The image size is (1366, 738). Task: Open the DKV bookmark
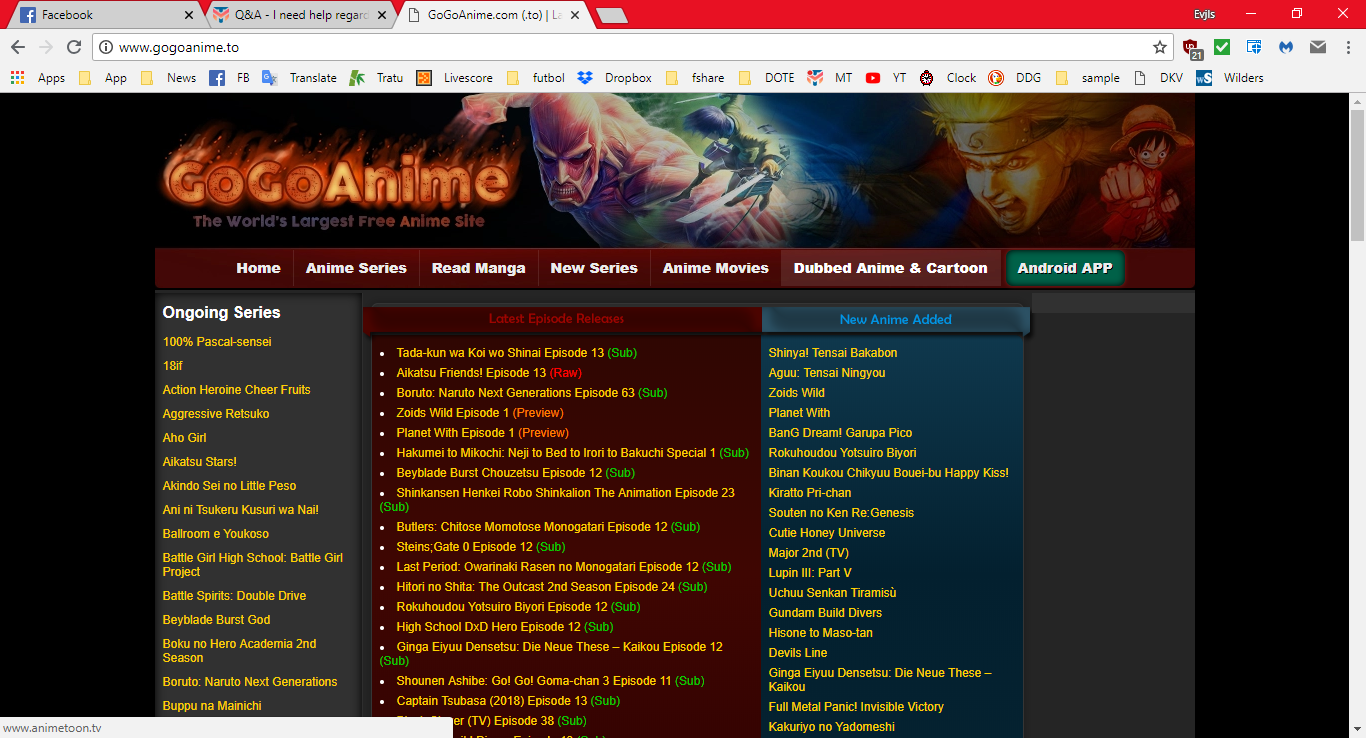(x=1158, y=78)
